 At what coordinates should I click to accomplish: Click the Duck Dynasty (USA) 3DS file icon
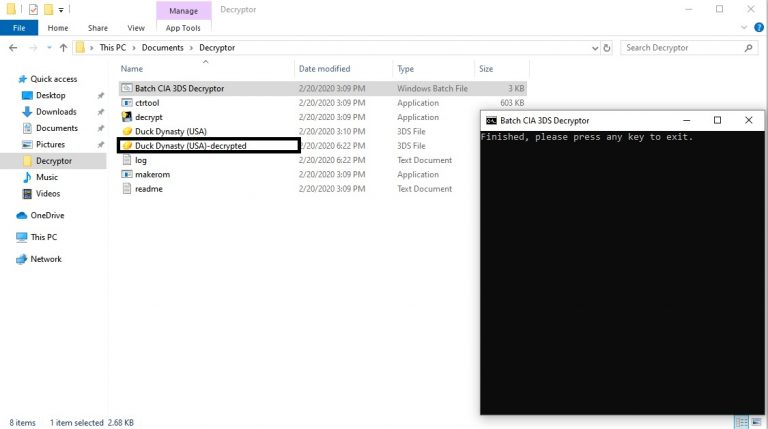126,131
